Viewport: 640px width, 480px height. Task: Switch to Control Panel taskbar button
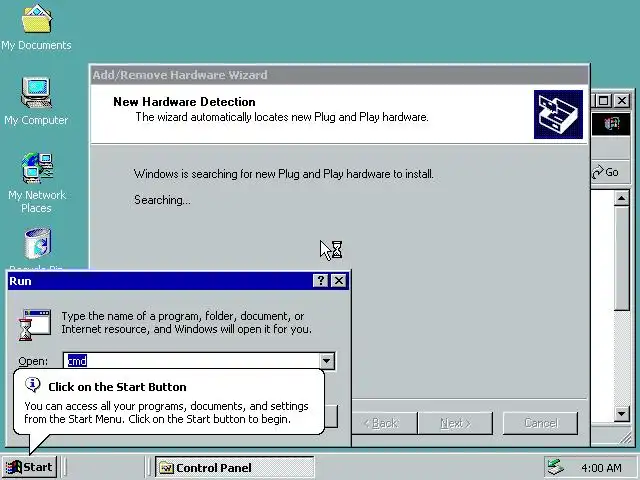click(234, 467)
